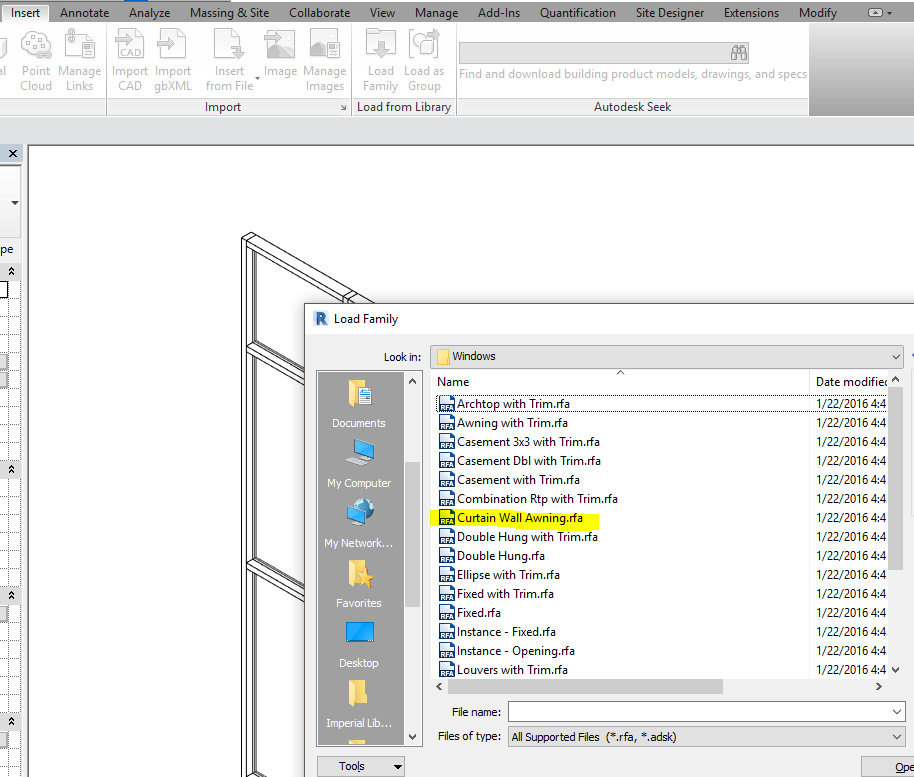The width and height of the screenshot is (914, 777).
Task: Open Manage Links from the ribbon
Action: (x=80, y=58)
